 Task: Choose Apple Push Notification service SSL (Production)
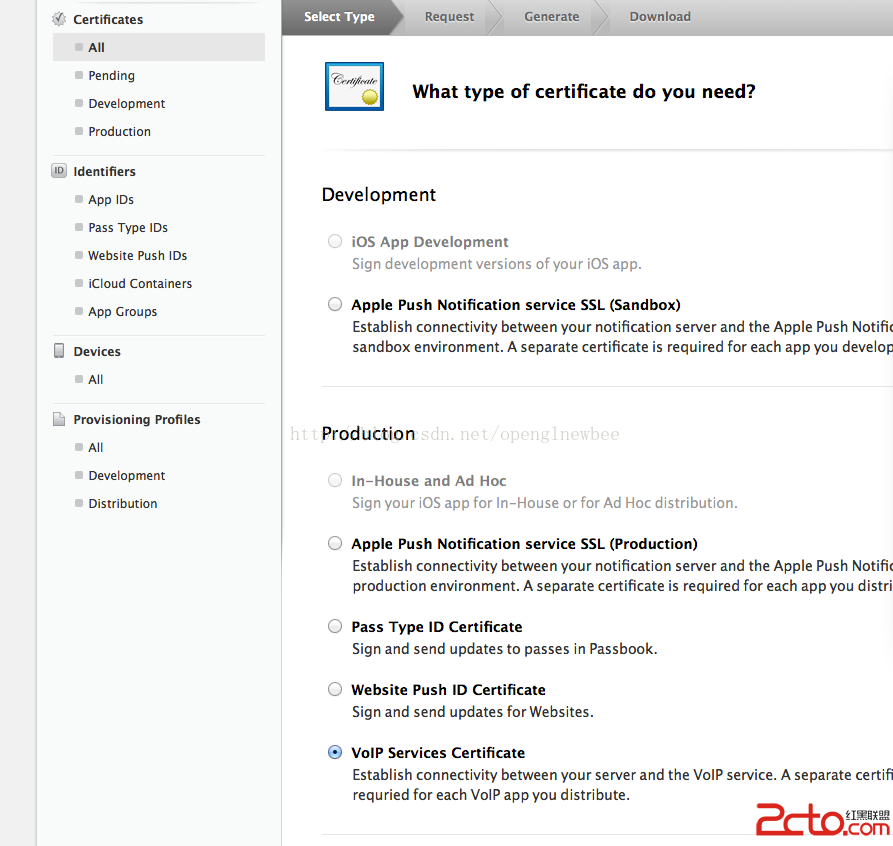[x=335, y=543]
